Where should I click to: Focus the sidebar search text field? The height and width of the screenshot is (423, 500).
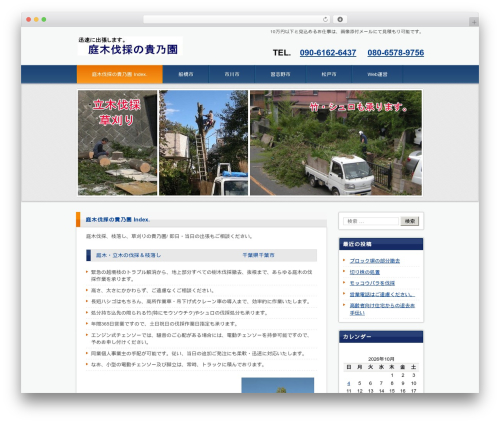pyautogui.click(x=371, y=221)
